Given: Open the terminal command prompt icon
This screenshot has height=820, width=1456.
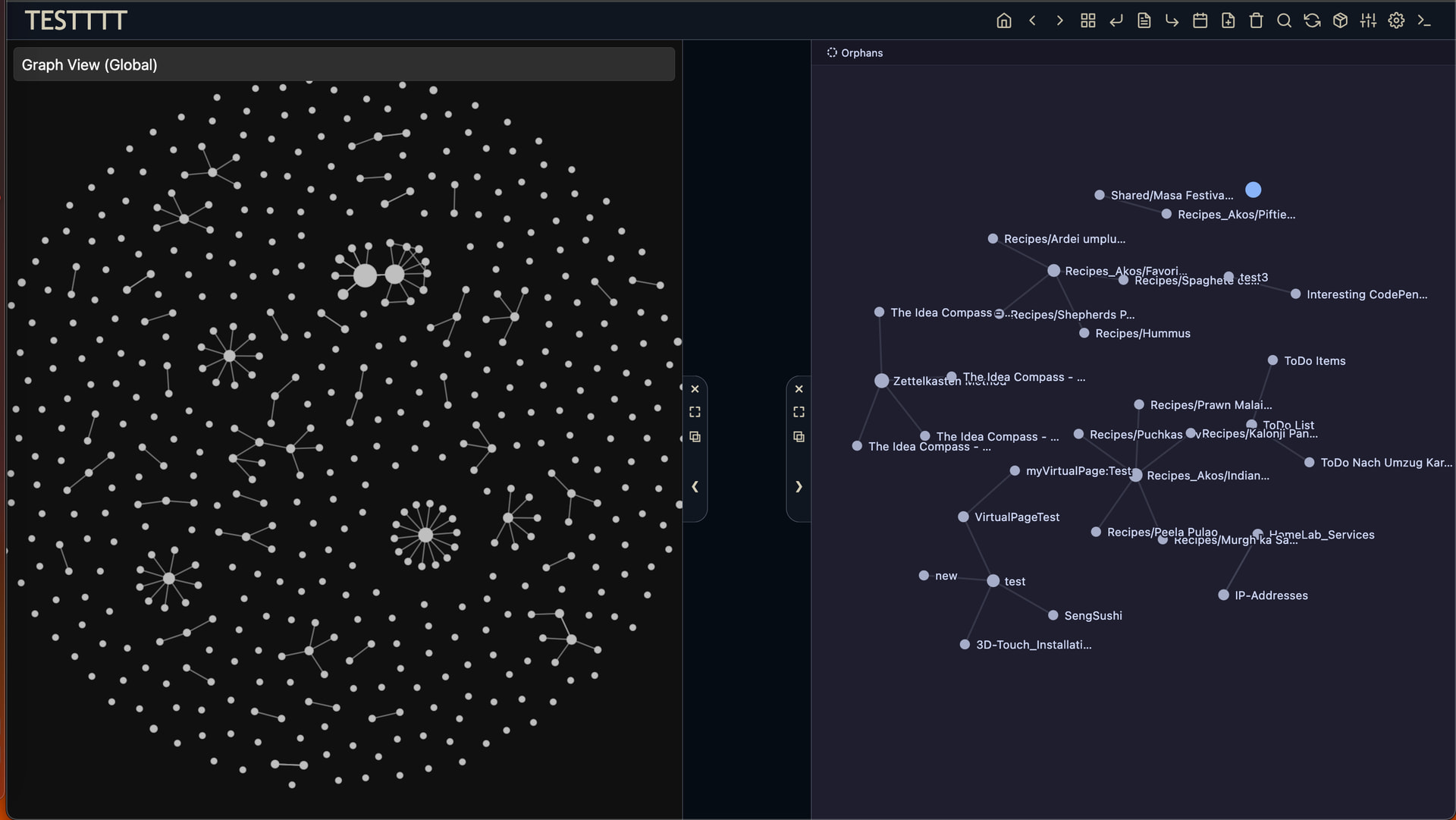Looking at the screenshot, I should [x=1424, y=20].
